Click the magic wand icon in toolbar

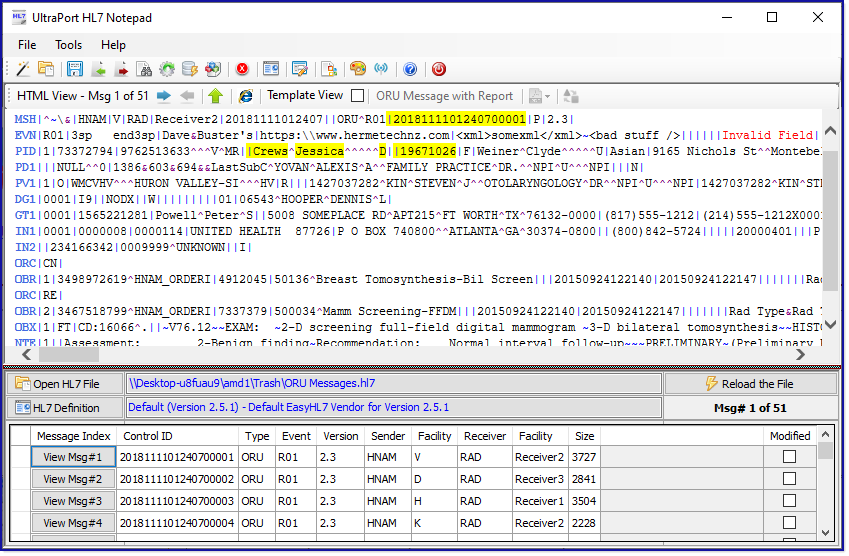23,69
